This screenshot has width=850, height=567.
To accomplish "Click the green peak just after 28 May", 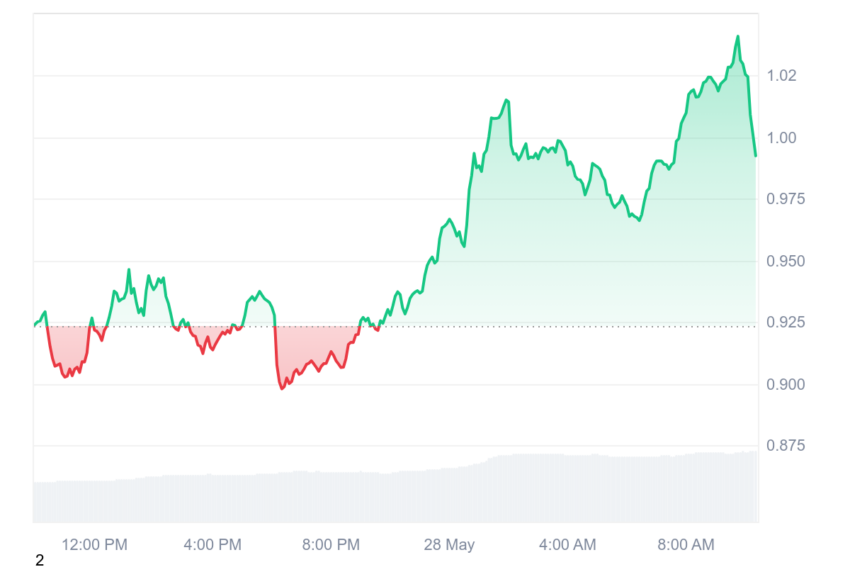I will point(507,101).
